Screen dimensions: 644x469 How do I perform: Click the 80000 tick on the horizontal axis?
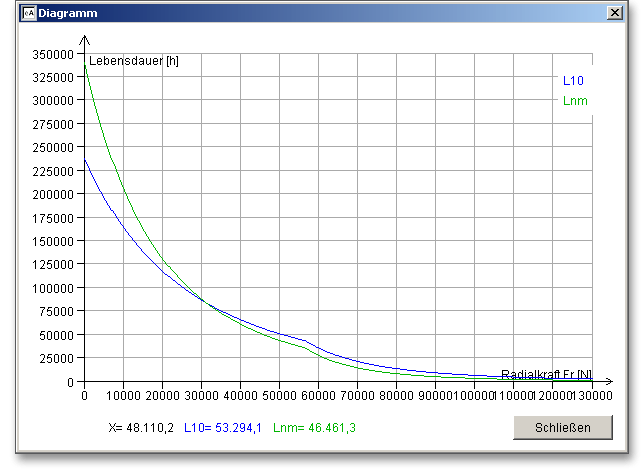397,396
